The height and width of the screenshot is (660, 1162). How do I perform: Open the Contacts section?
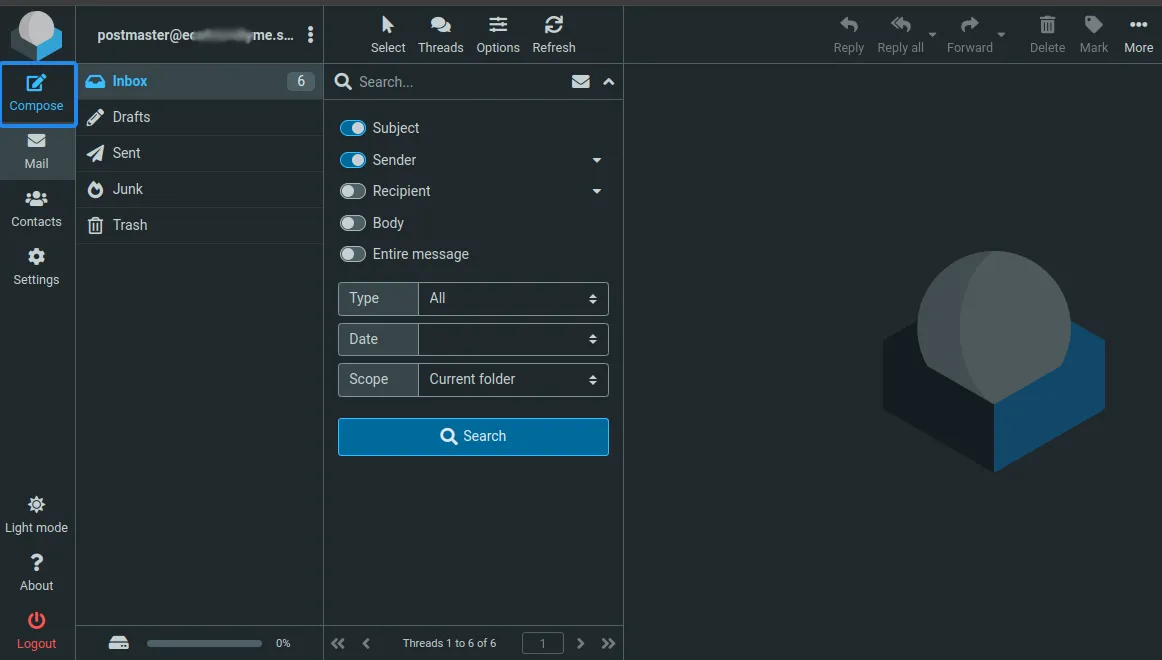(x=36, y=210)
